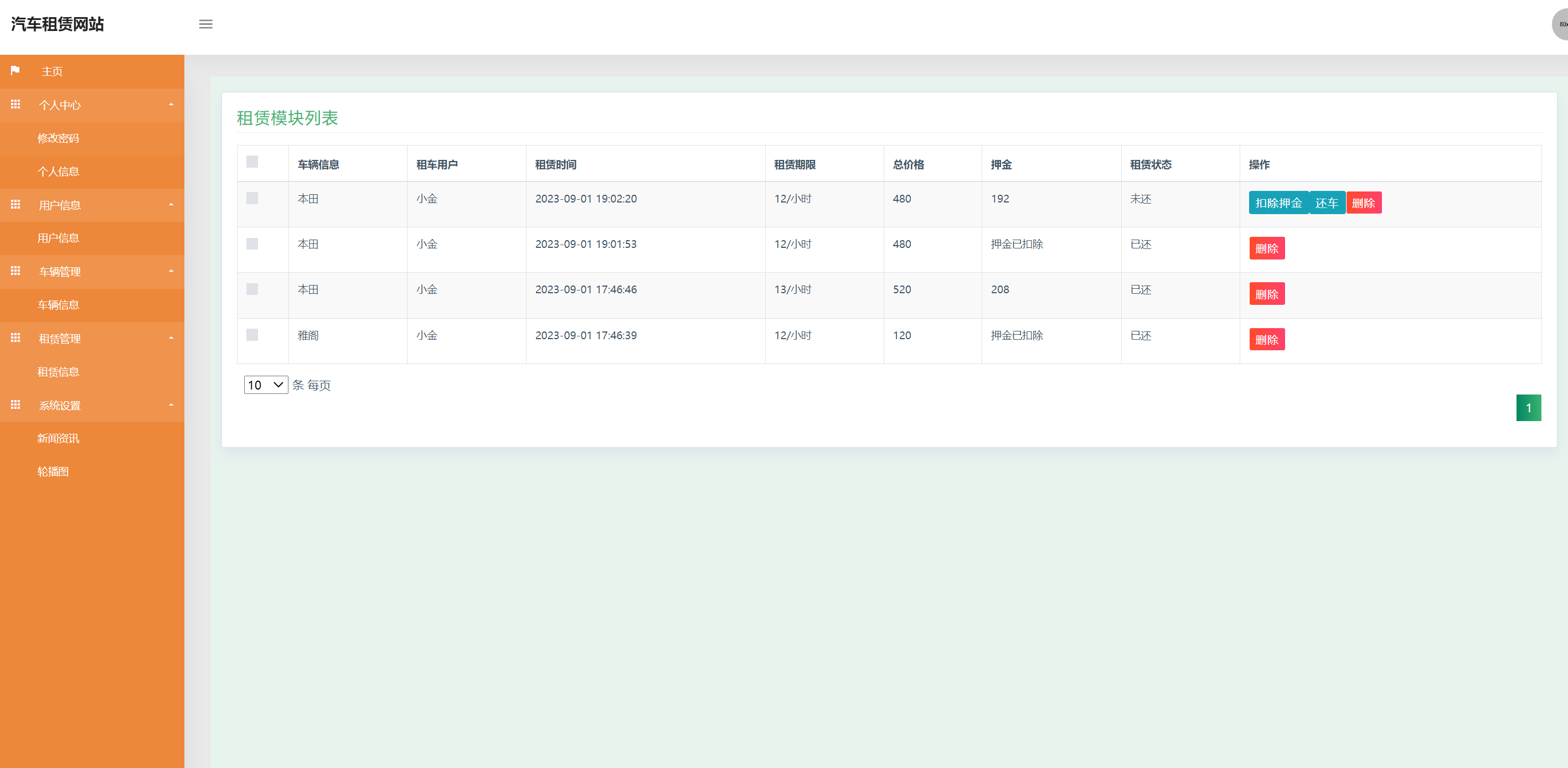Click the grid icon beside 租赁管理
Image resolution: width=1568 pixels, height=768 pixels.
pos(15,338)
